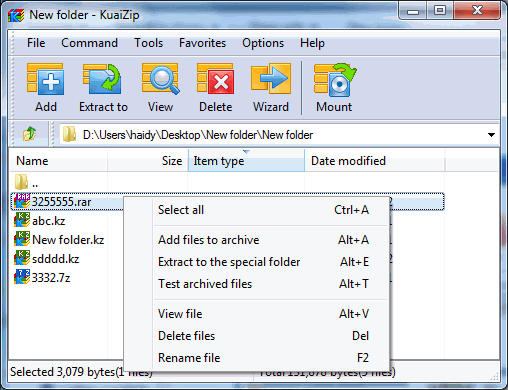Open the Favorites menu
This screenshot has height=390, width=508.
(x=202, y=43)
